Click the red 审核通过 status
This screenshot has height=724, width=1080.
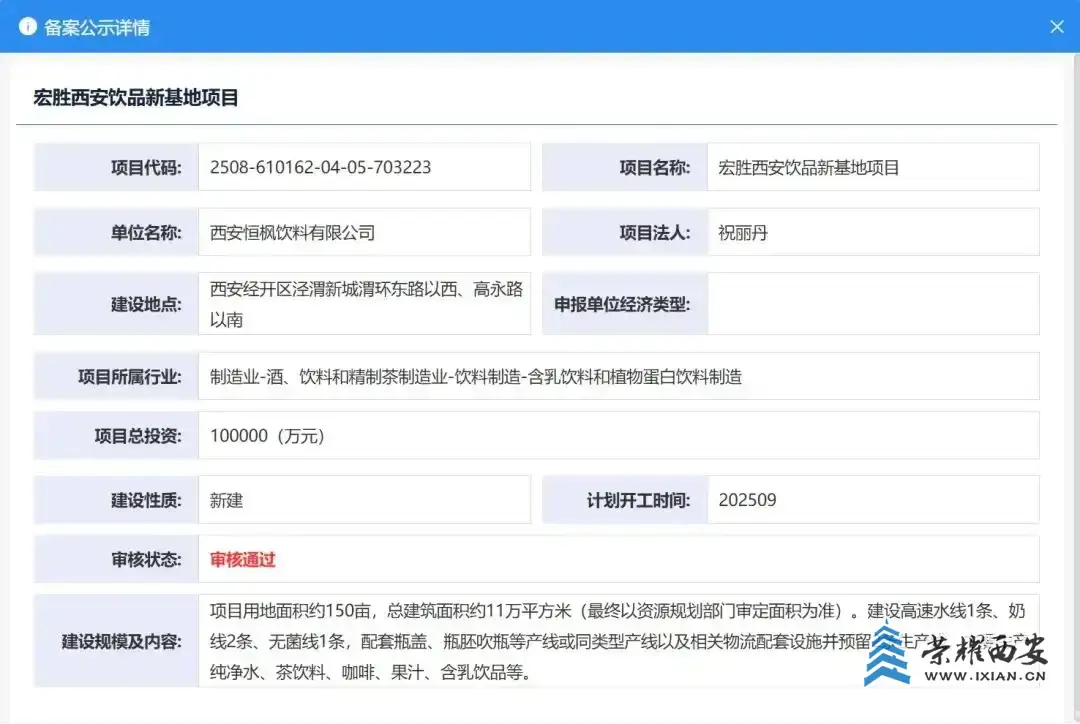(x=242, y=559)
